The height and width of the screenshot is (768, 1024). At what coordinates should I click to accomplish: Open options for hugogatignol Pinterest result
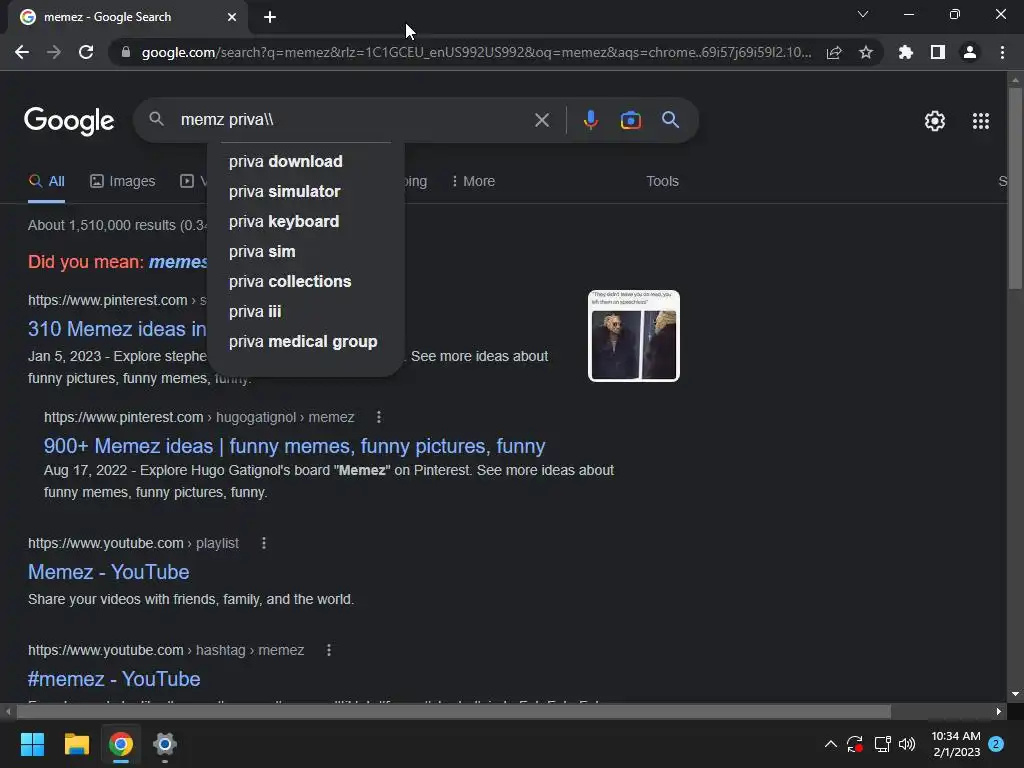(x=379, y=417)
